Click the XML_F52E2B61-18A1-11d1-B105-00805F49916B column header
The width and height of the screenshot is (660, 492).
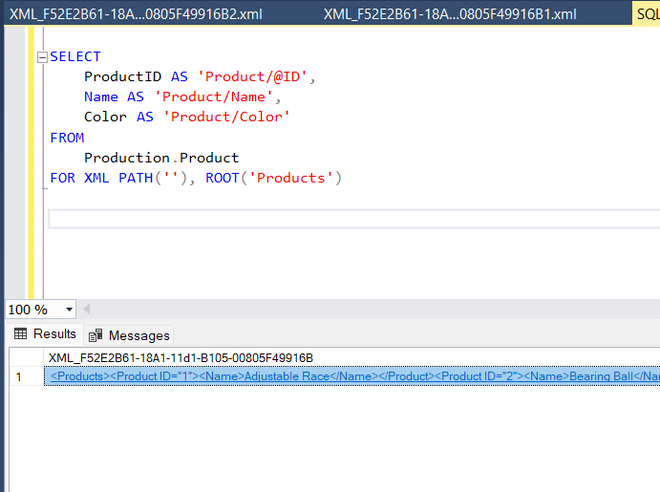click(x=181, y=358)
